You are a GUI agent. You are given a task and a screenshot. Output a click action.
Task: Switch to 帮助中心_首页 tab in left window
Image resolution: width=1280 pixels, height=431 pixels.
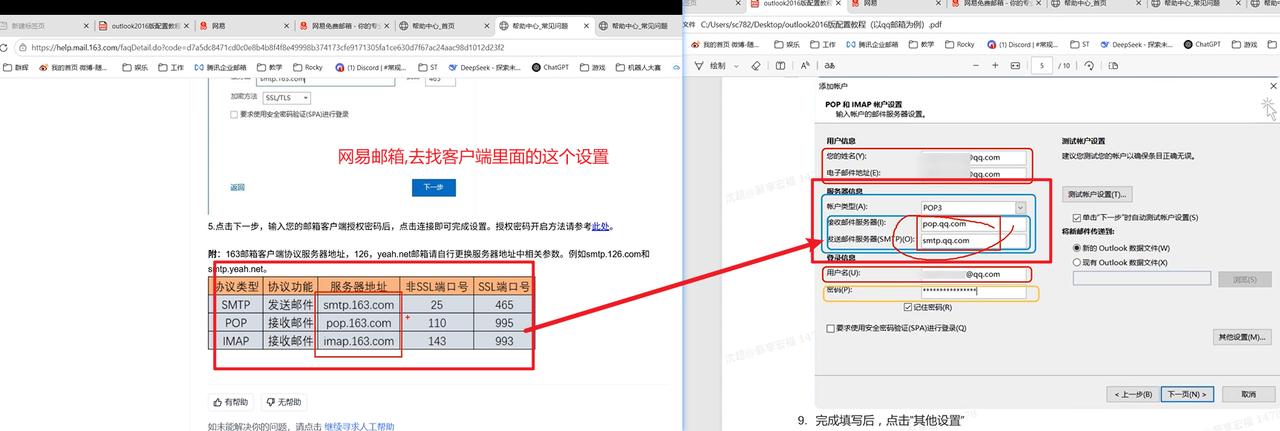[x=445, y=26]
